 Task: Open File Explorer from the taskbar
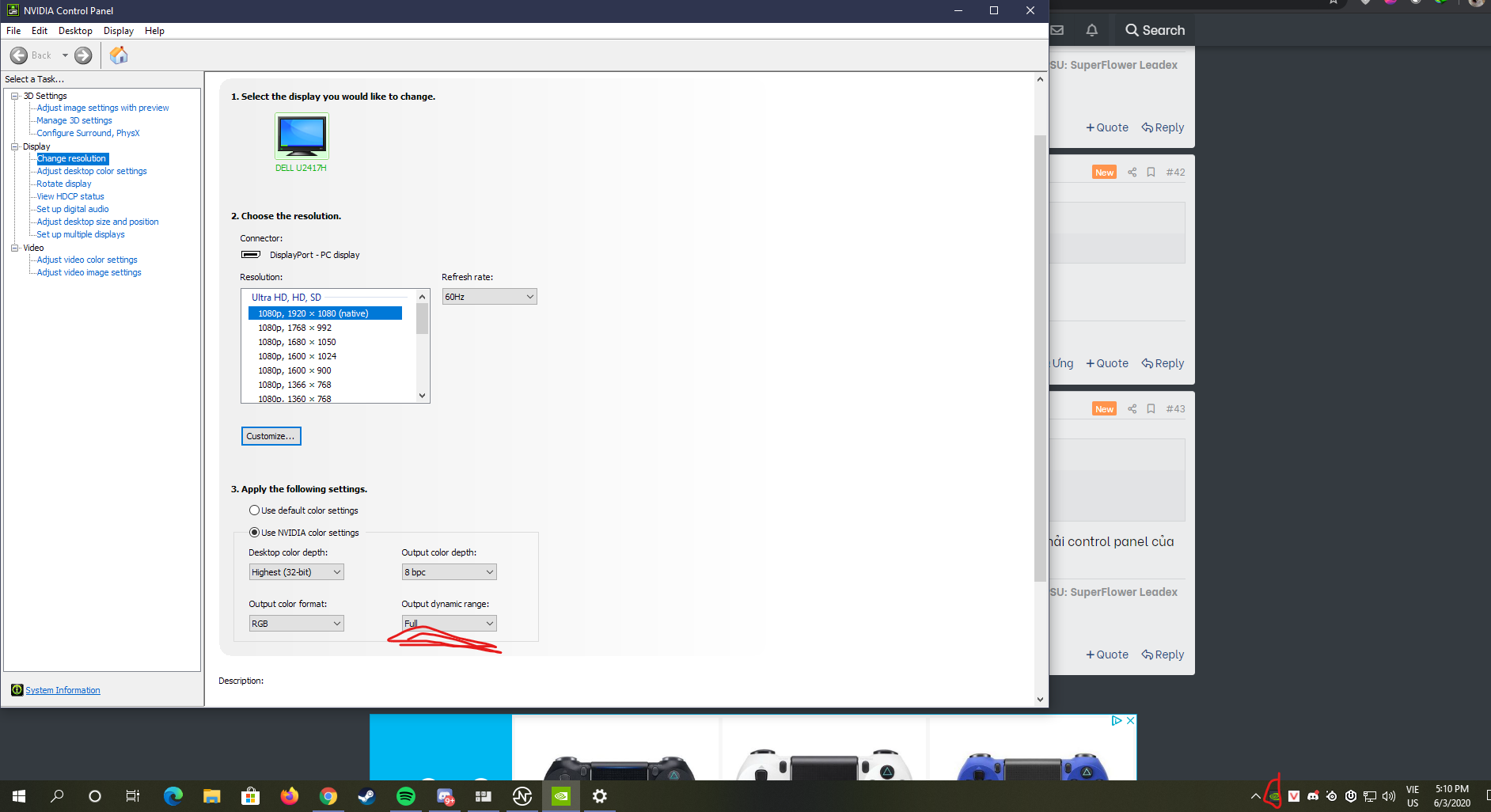click(211, 796)
